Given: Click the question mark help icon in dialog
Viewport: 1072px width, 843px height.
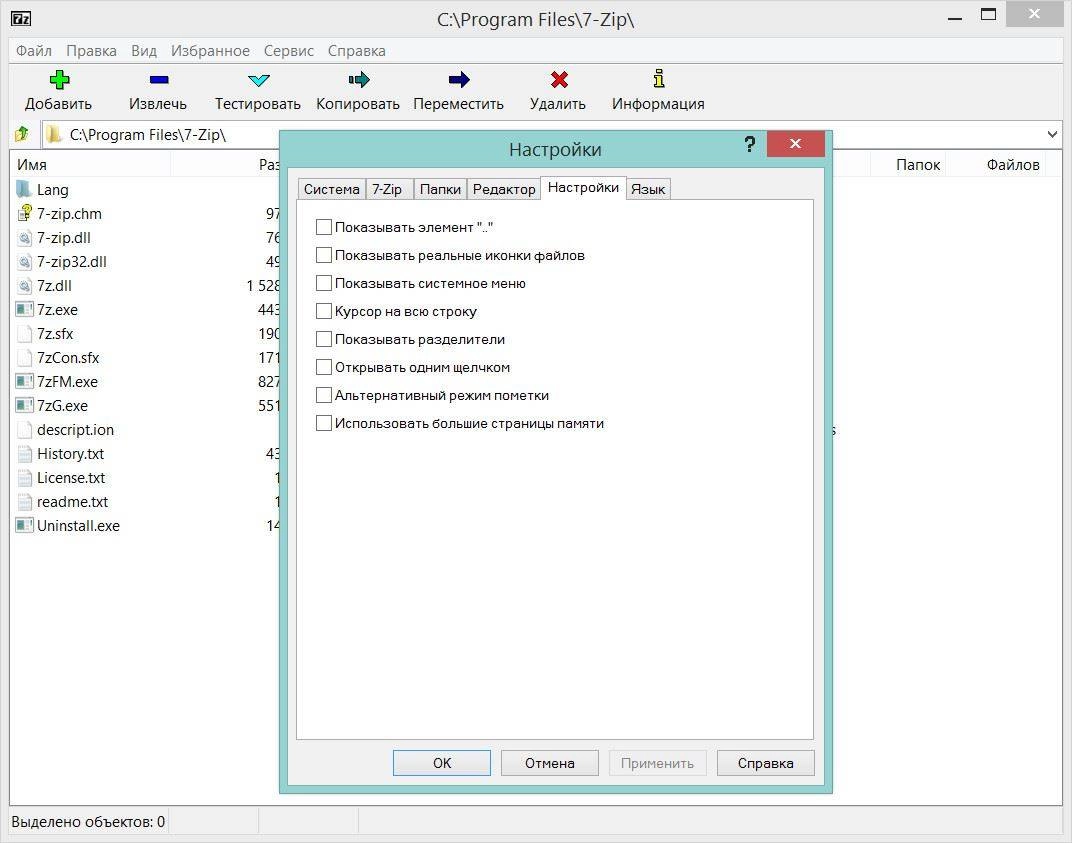Looking at the screenshot, I should click(x=750, y=144).
